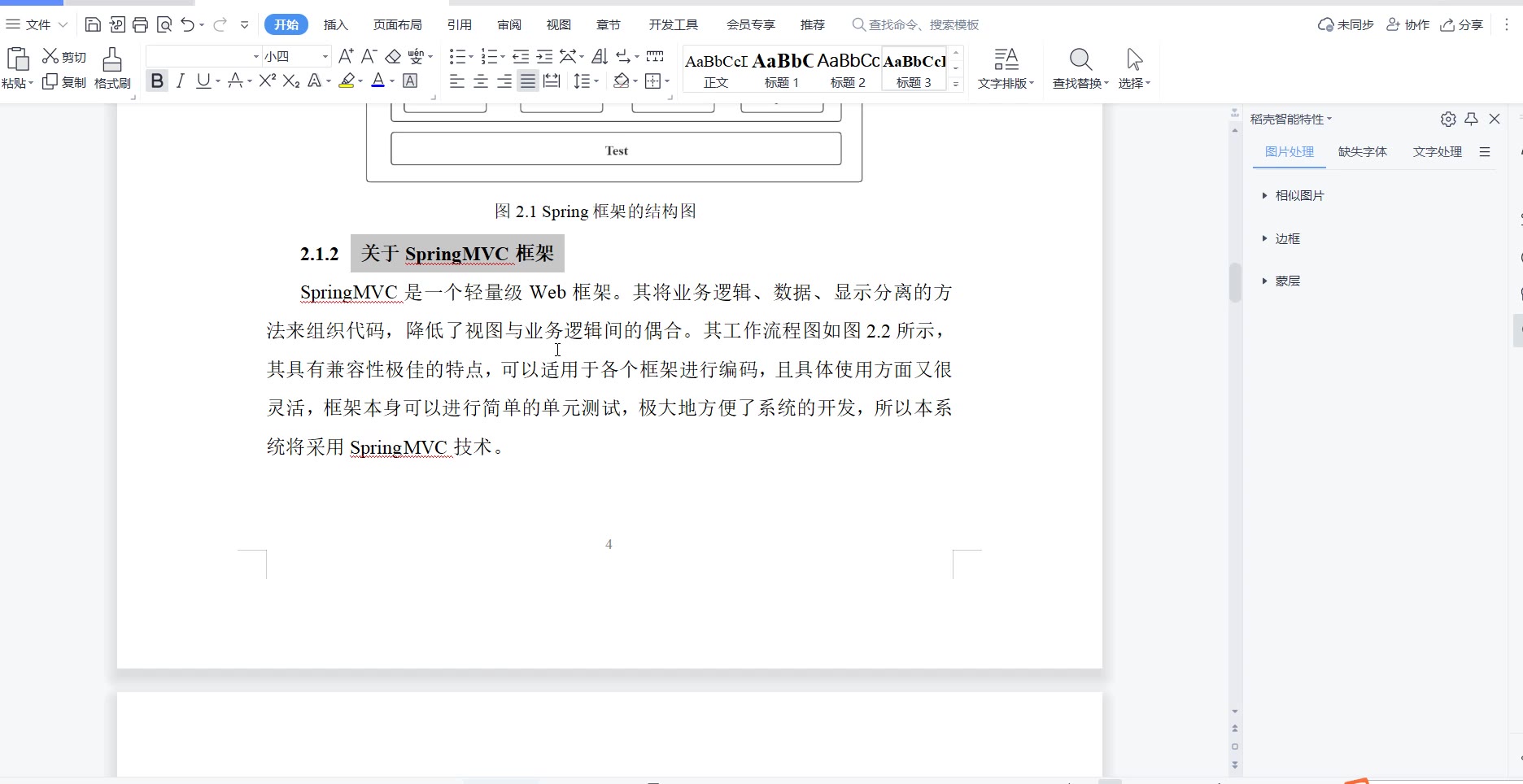Expand the 边框 section in side panel
This screenshot has width=1523, height=784.
point(1287,239)
